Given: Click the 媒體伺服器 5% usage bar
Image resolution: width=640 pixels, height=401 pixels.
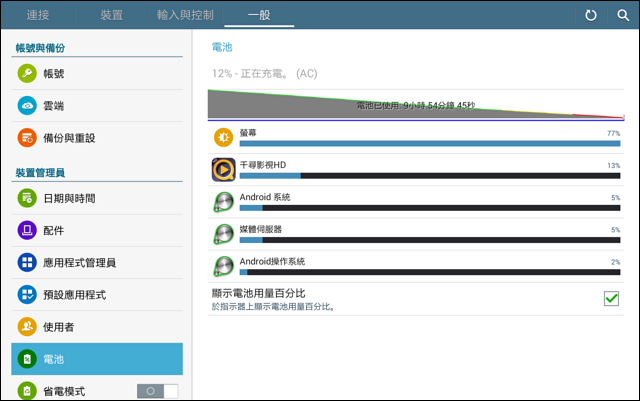Looking at the screenshot, I should [x=430, y=240].
